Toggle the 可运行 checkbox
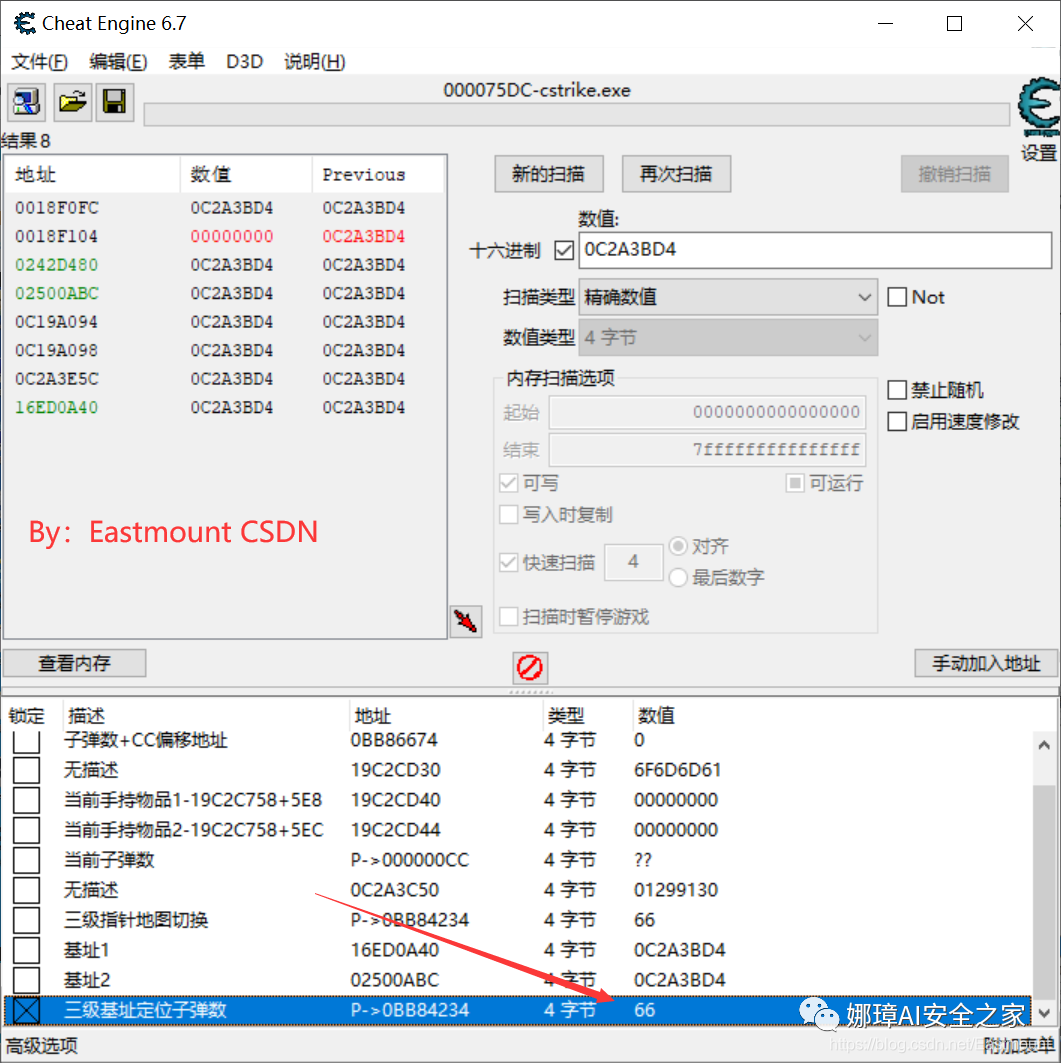Image resolution: width=1061 pixels, height=1063 pixels. pyautogui.click(x=795, y=483)
